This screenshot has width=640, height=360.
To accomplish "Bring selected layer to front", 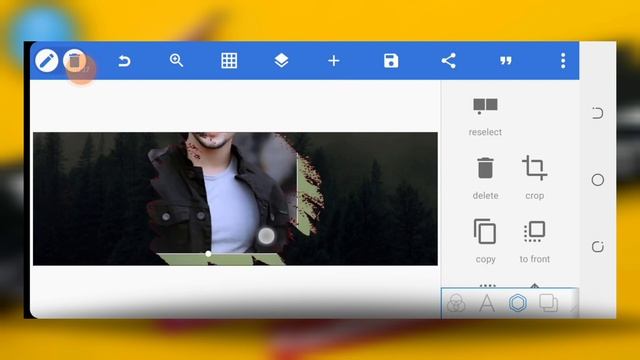I will (535, 231).
